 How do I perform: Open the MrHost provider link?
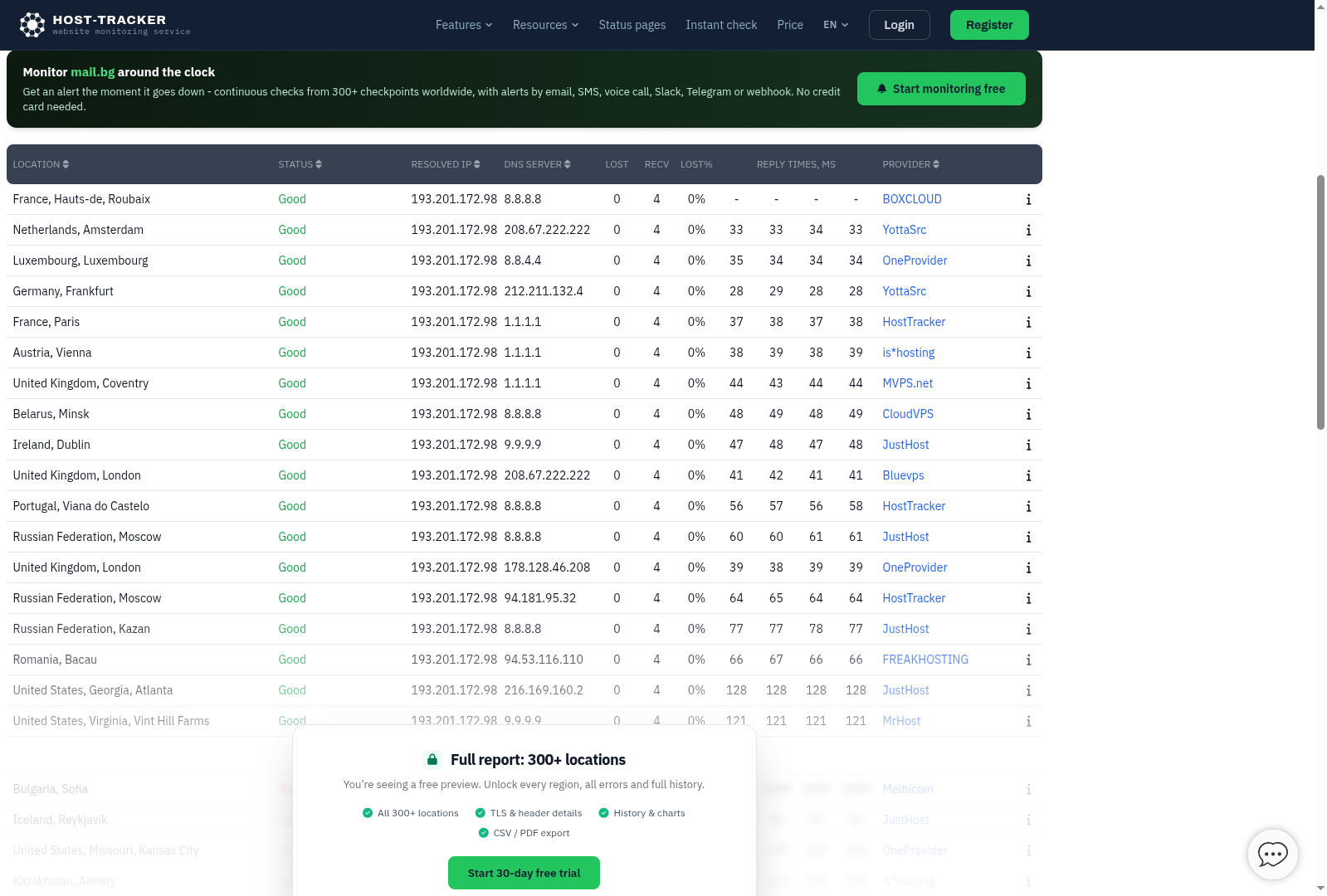tap(901, 721)
